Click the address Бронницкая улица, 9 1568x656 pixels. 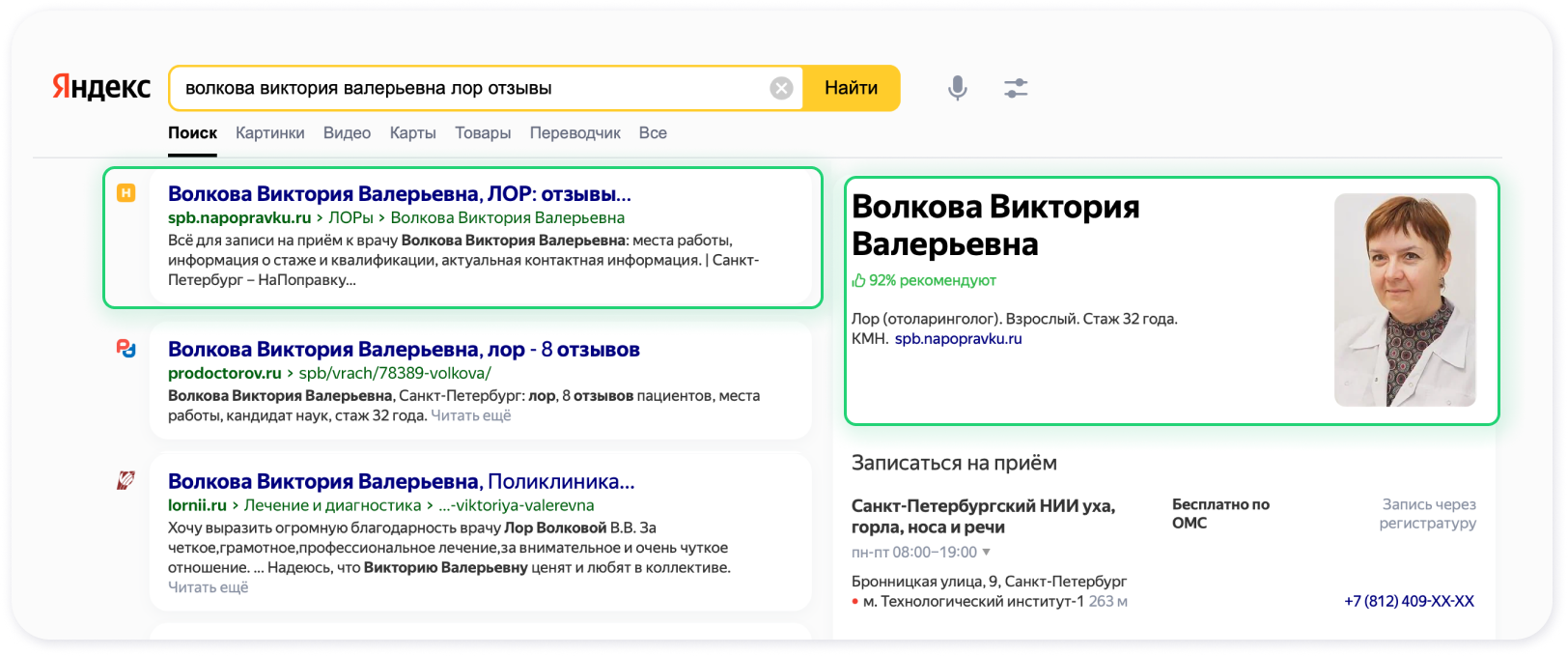click(x=989, y=582)
